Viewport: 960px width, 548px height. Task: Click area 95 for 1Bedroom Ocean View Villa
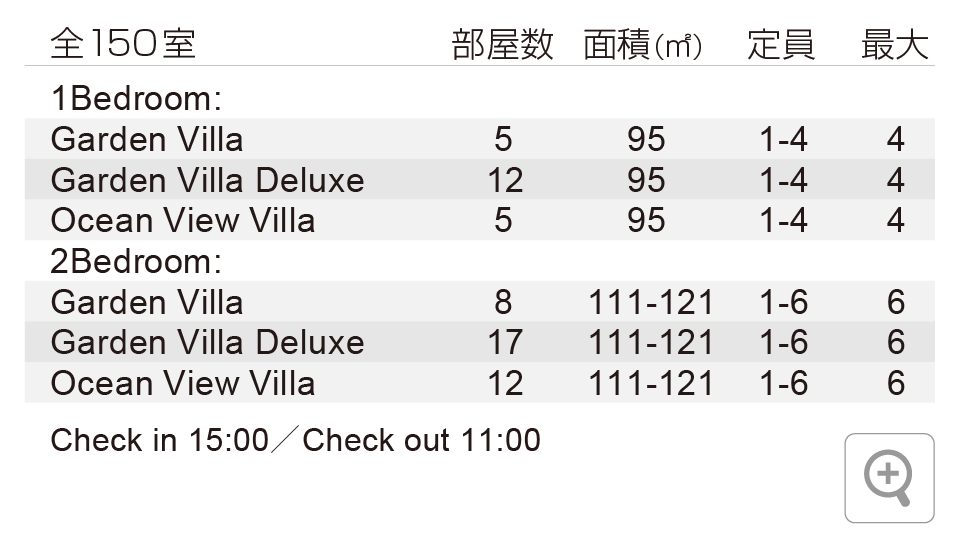646,220
